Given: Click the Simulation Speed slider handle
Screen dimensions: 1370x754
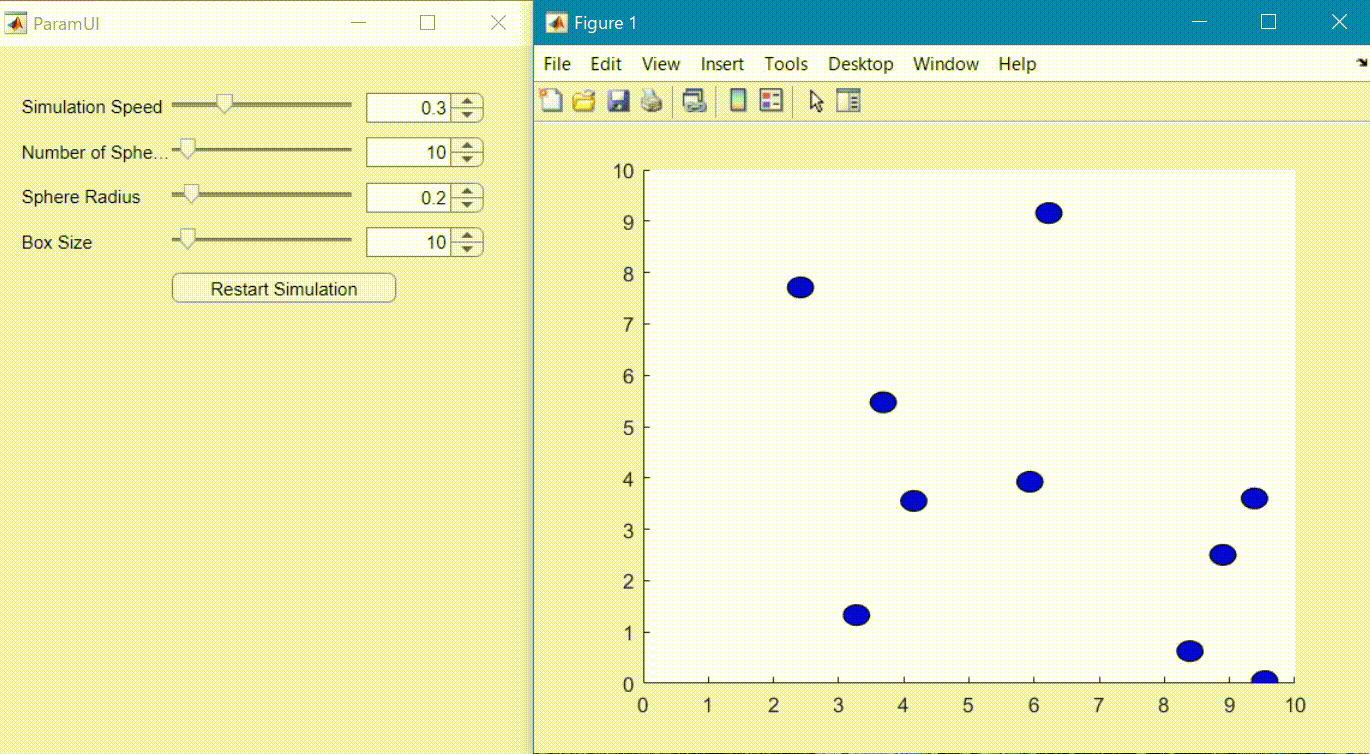Looking at the screenshot, I should pyautogui.click(x=225, y=104).
